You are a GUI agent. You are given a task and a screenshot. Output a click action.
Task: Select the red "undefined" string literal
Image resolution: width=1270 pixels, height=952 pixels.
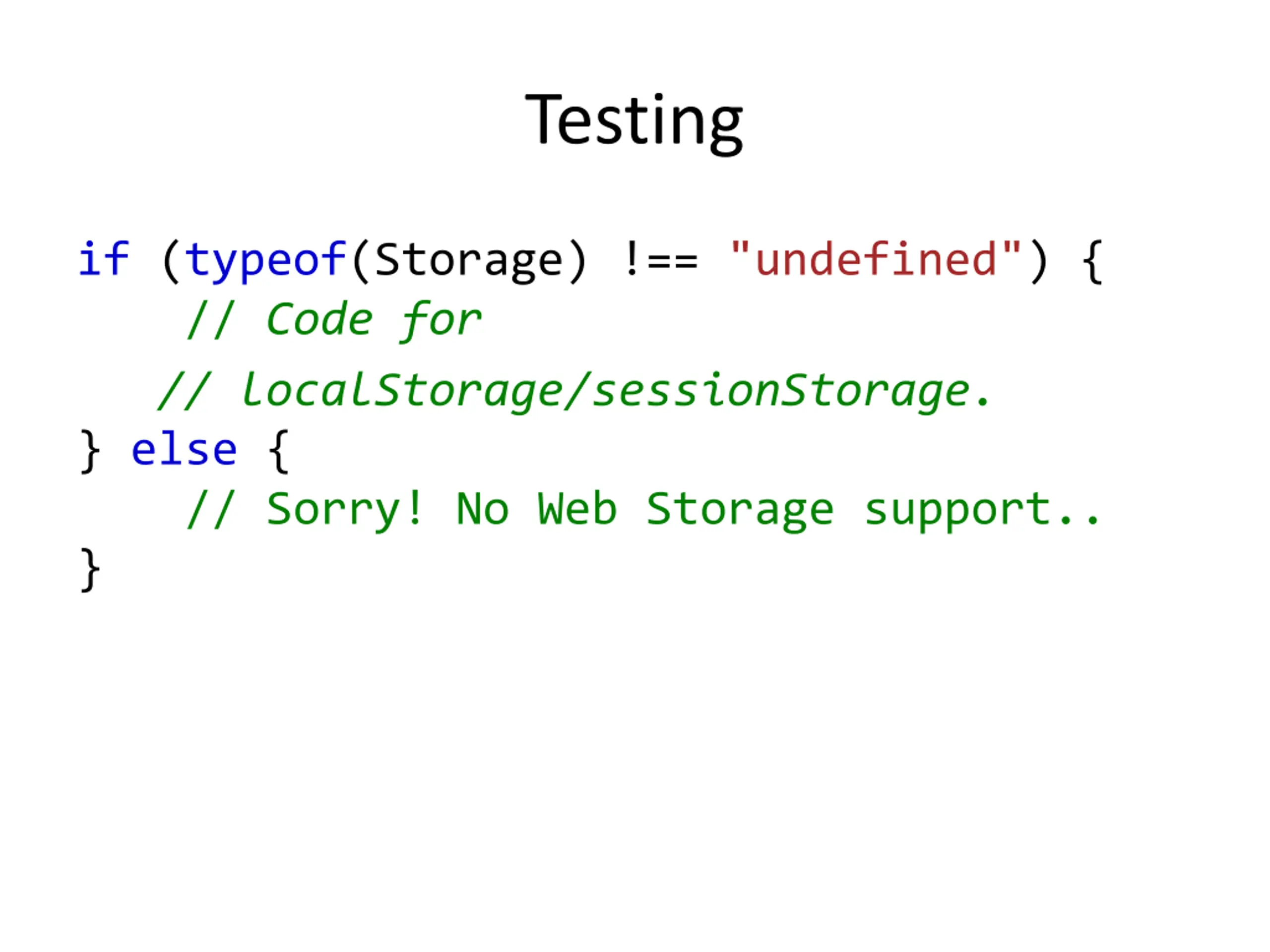[876, 259]
